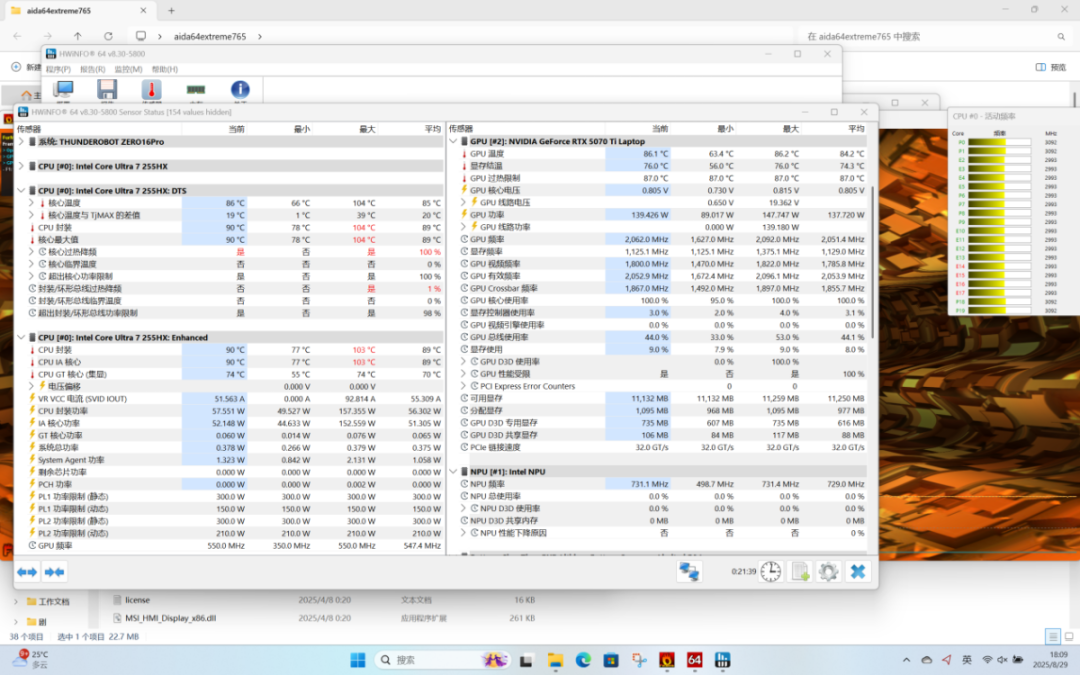
Task: Click the refresh button in File Explorer
Action: pos(108,37)
